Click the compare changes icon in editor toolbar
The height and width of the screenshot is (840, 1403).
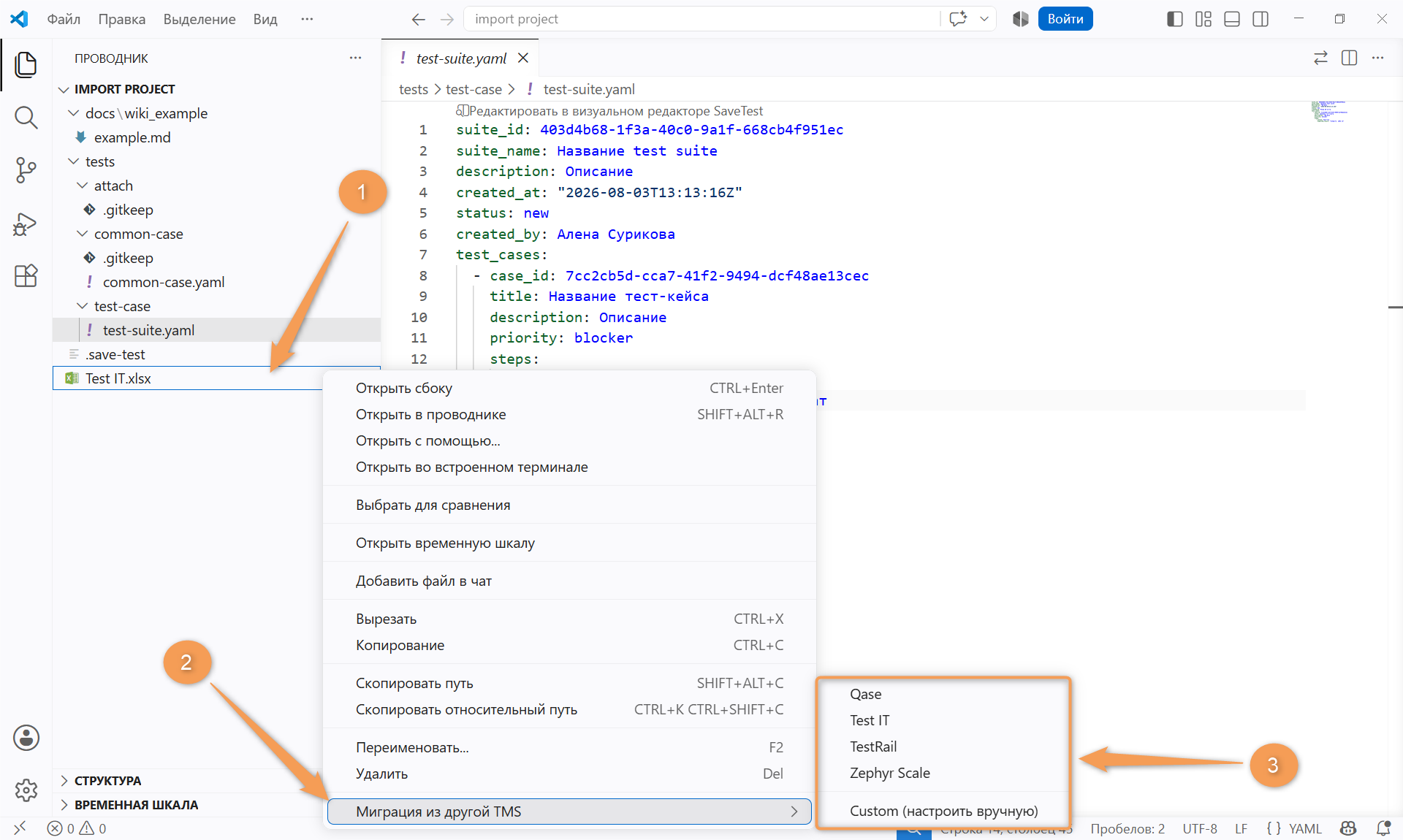click(1320, 58)
